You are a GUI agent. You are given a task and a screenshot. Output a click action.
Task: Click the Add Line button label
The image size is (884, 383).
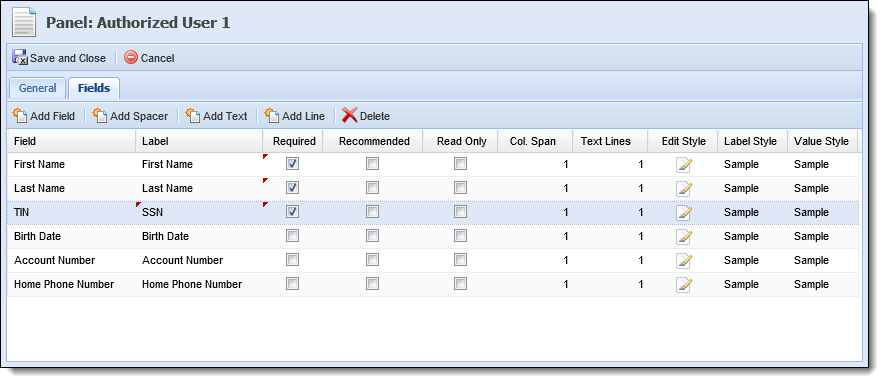click(x=303, y=116)
